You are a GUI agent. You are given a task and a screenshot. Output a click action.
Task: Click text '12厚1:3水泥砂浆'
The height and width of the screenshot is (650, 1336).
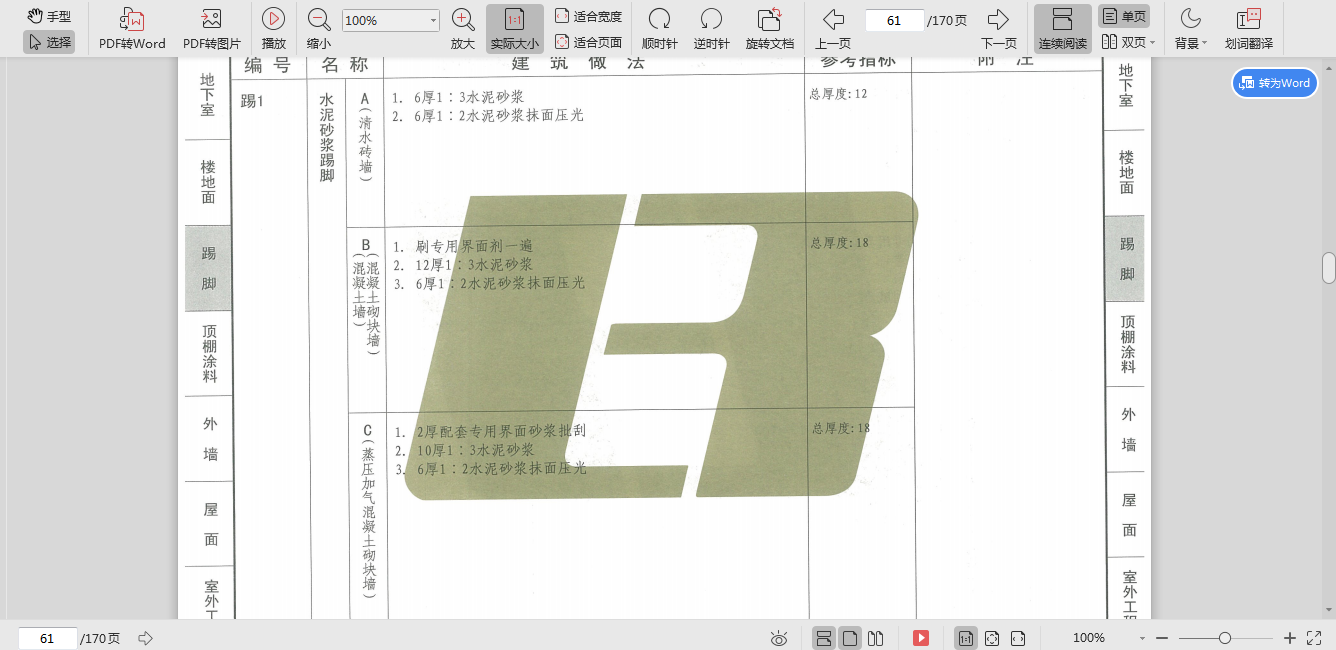[x=473, y=265]
